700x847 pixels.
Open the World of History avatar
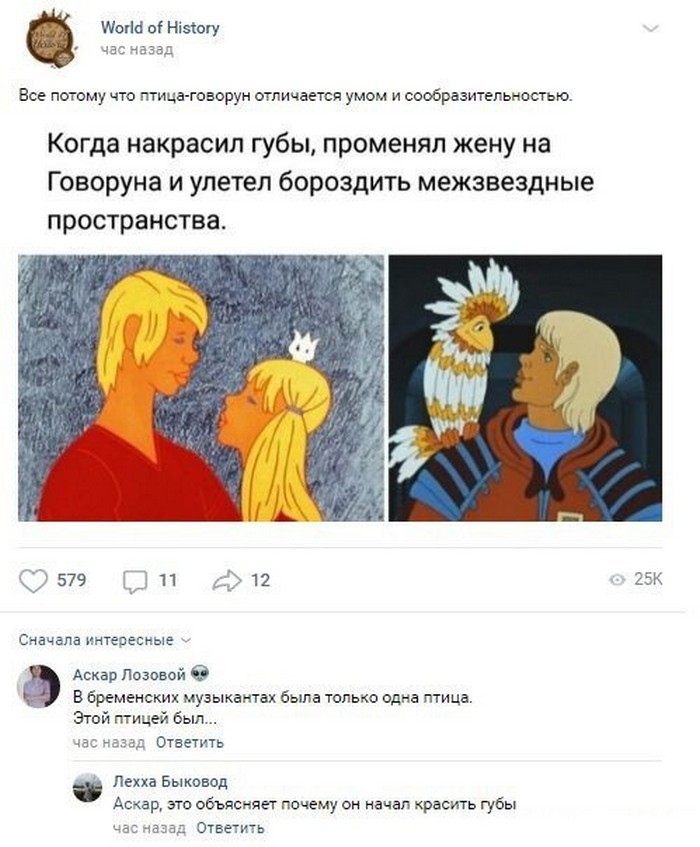(50, 39)
